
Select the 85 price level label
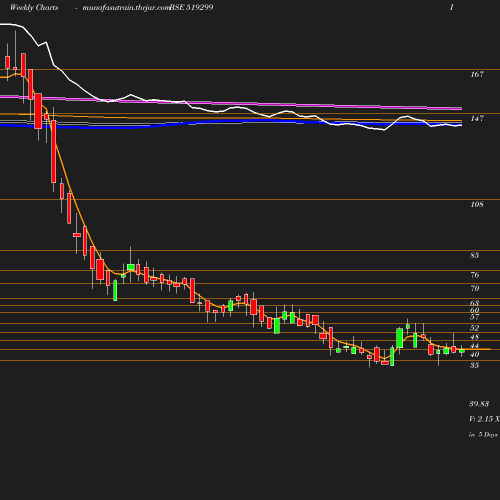(474, 255)
